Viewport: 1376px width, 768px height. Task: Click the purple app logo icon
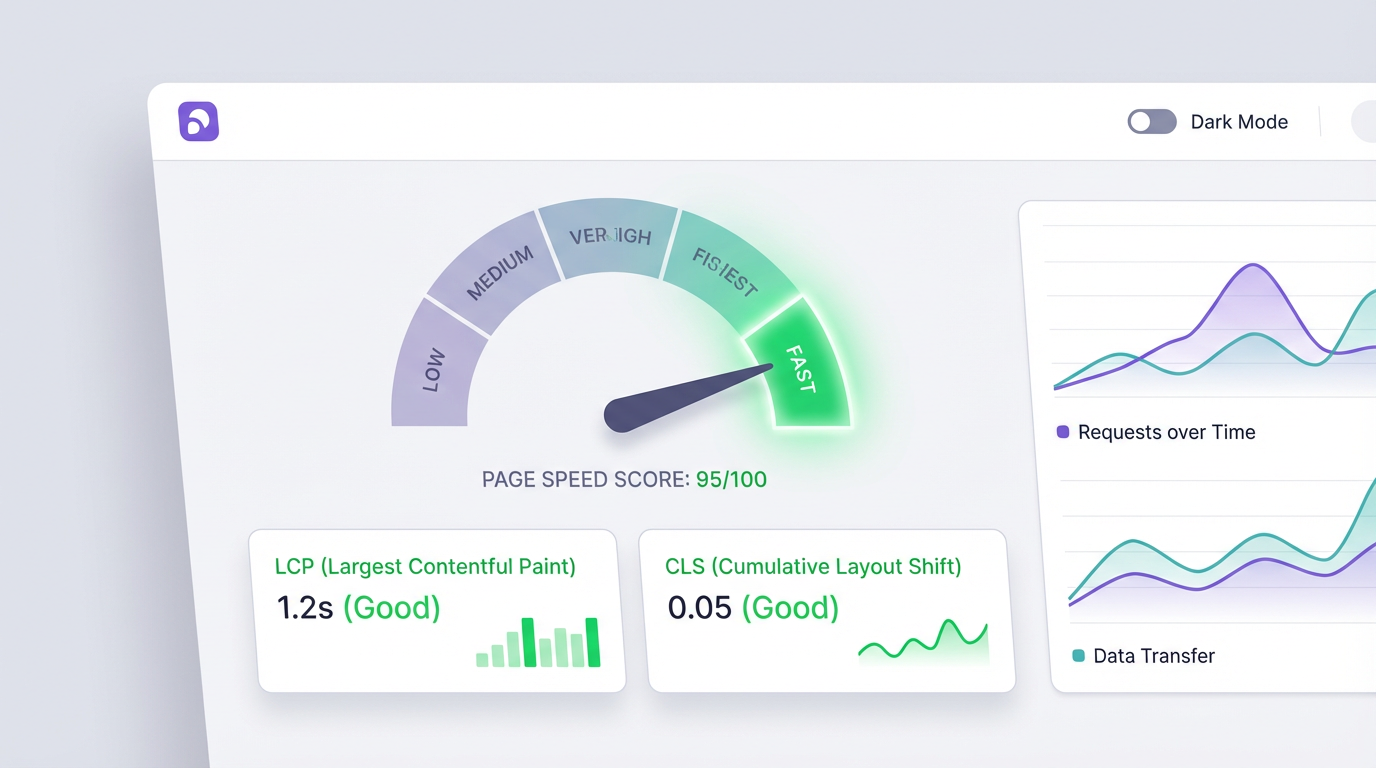coord(198,121)
